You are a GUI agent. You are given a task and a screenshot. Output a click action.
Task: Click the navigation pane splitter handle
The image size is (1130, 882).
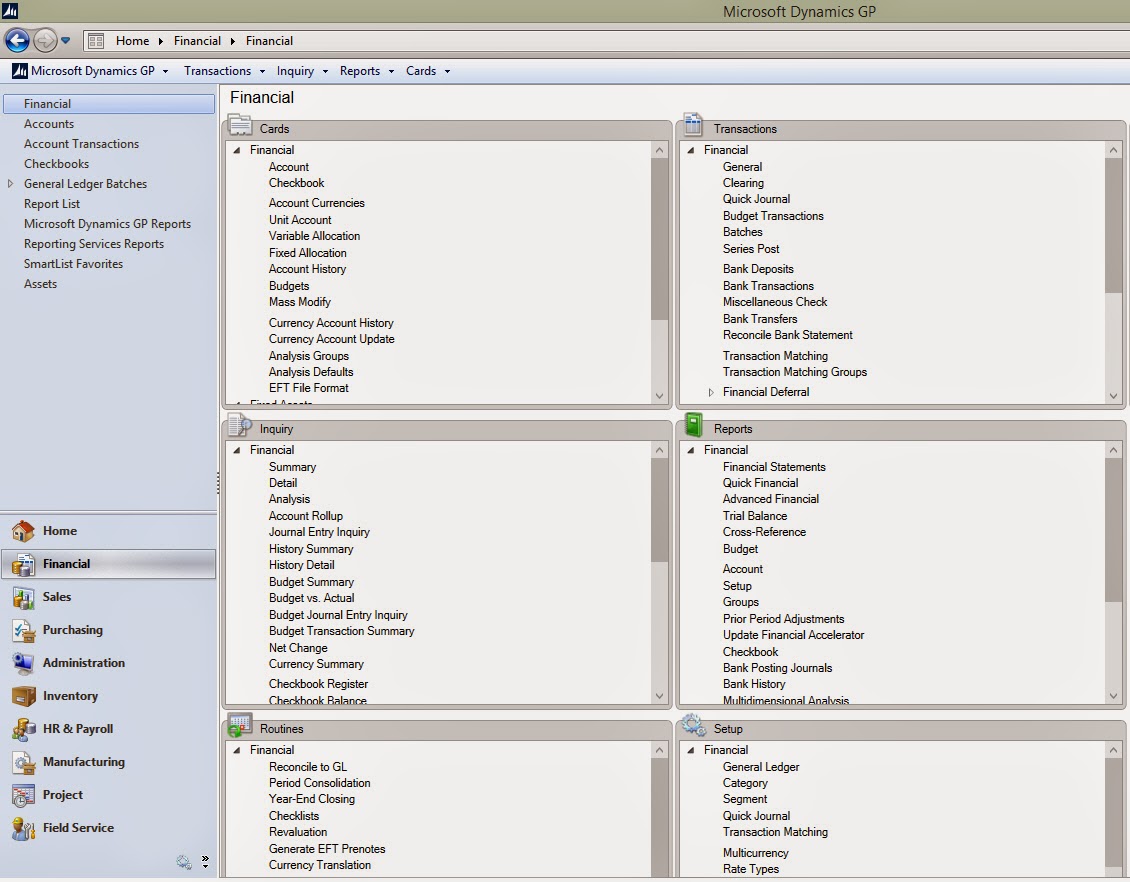tap(218, 483)
